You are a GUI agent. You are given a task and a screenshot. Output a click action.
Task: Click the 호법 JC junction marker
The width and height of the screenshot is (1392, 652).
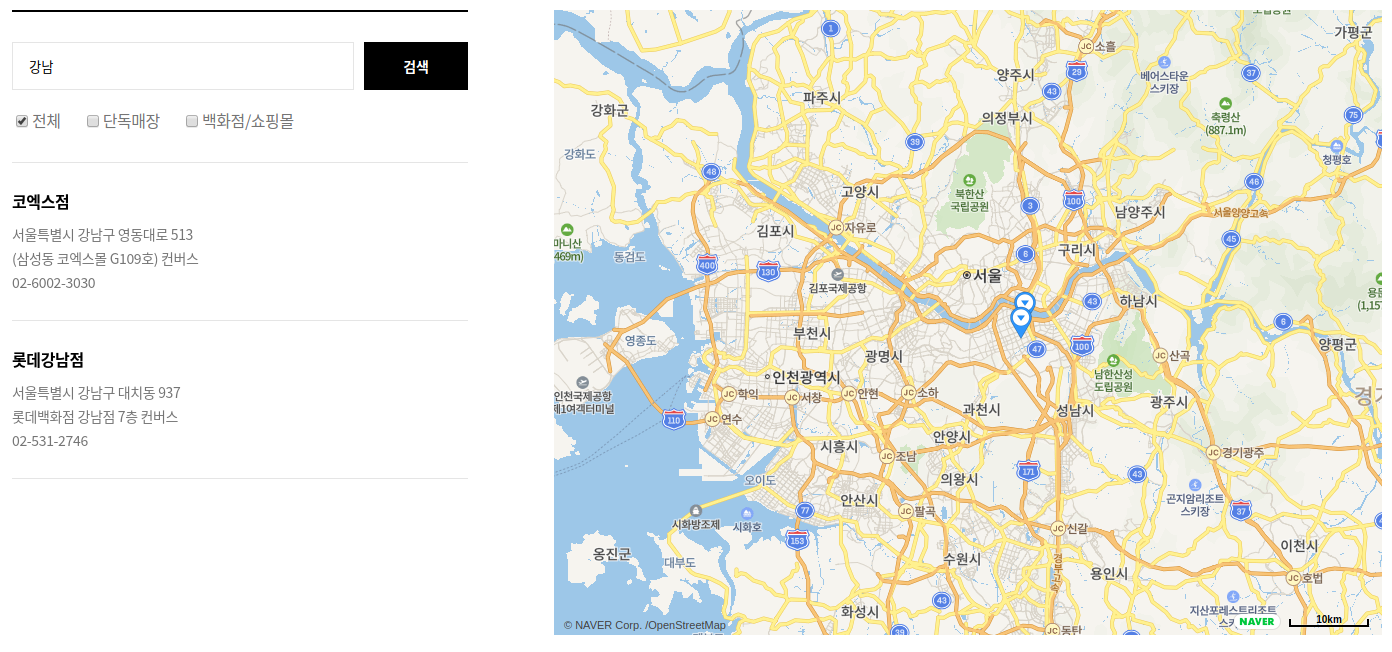1293,577
